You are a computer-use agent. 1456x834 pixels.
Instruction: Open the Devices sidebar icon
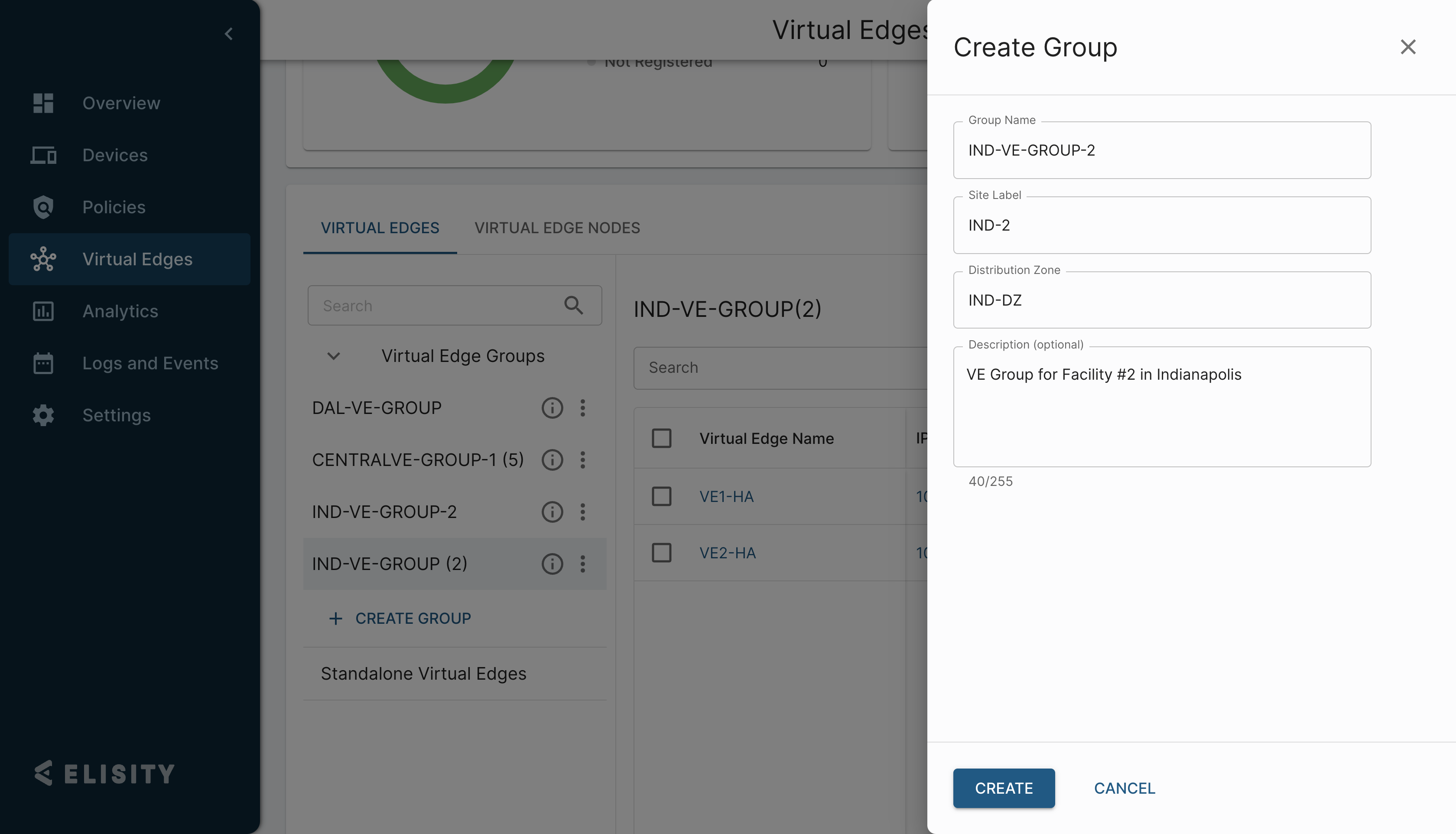[x=43, y=155]
